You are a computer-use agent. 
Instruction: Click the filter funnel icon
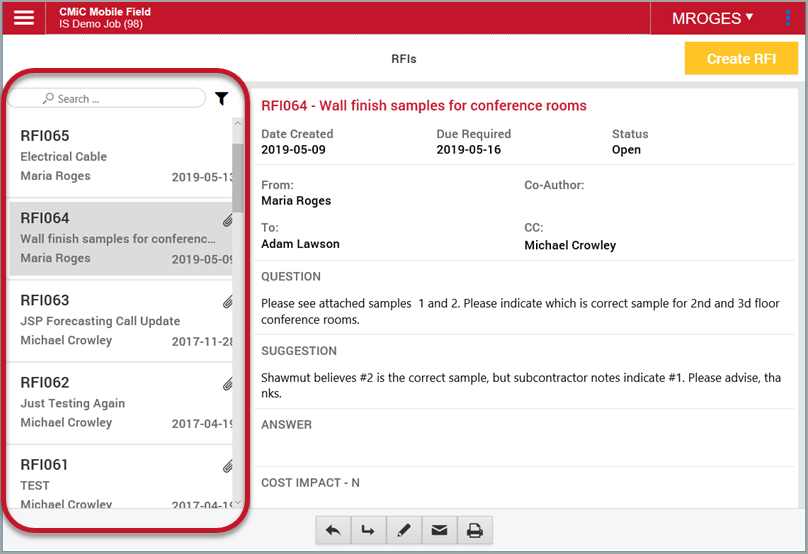tap(222, 99)
